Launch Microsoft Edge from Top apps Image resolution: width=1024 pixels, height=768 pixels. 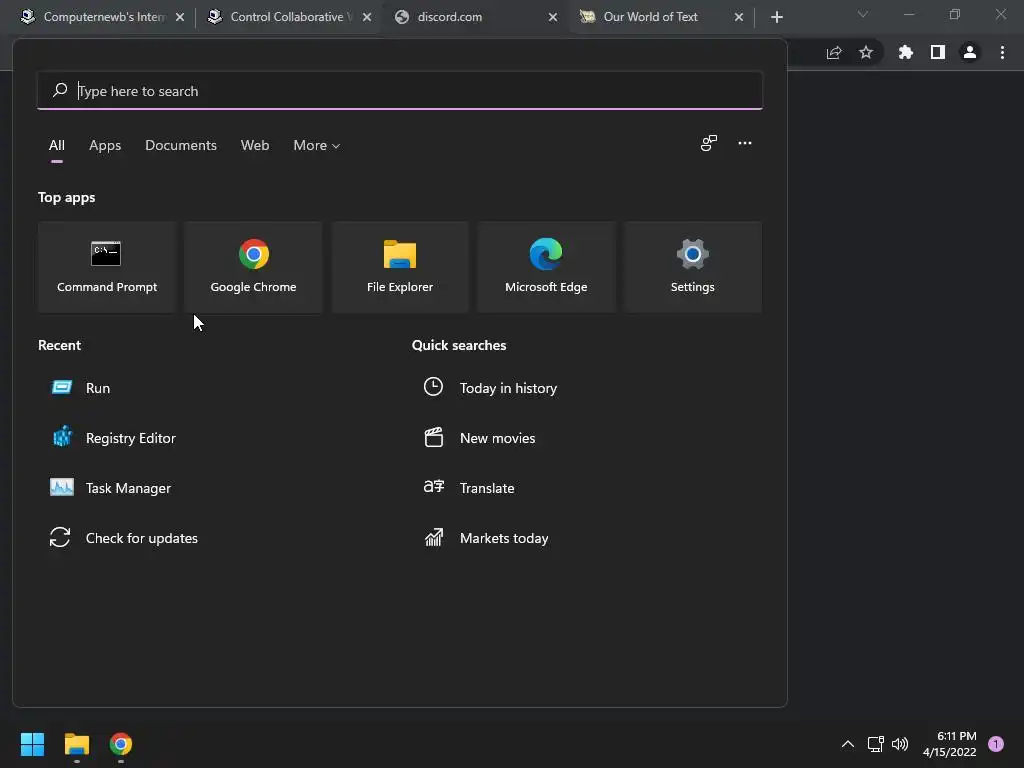pos(546,267)
